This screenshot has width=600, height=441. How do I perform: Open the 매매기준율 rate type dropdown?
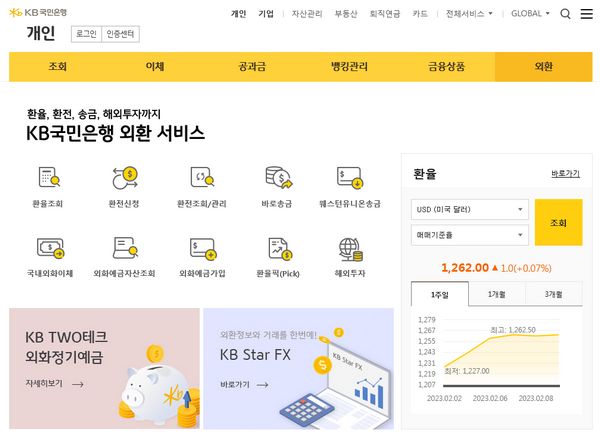pos(470,235)
